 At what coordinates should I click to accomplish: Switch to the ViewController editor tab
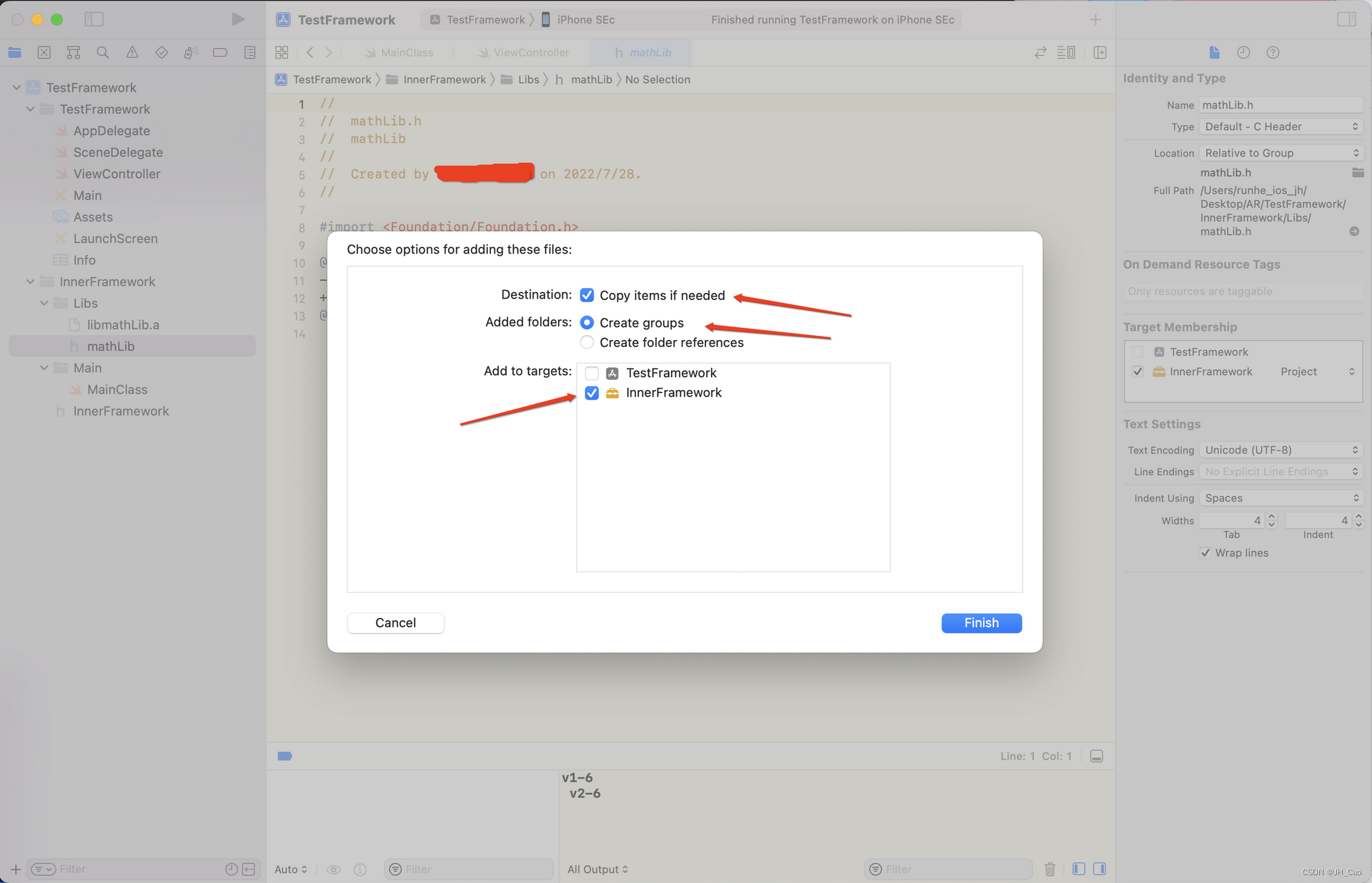(x=524, y=52)
